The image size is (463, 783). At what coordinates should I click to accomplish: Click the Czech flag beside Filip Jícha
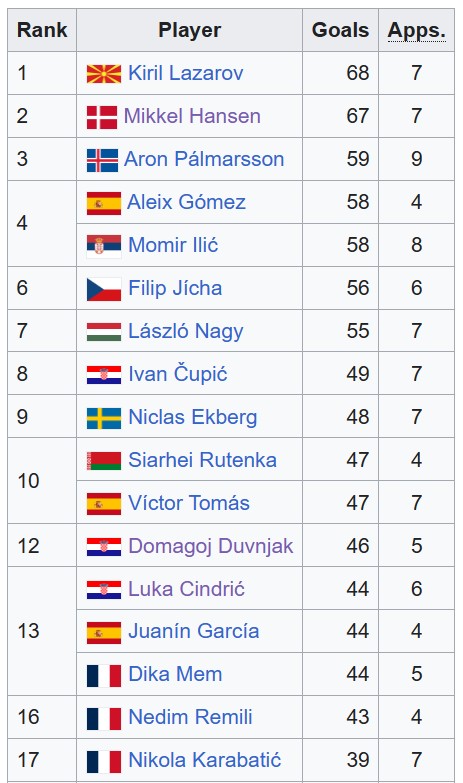tap(104, 289)
